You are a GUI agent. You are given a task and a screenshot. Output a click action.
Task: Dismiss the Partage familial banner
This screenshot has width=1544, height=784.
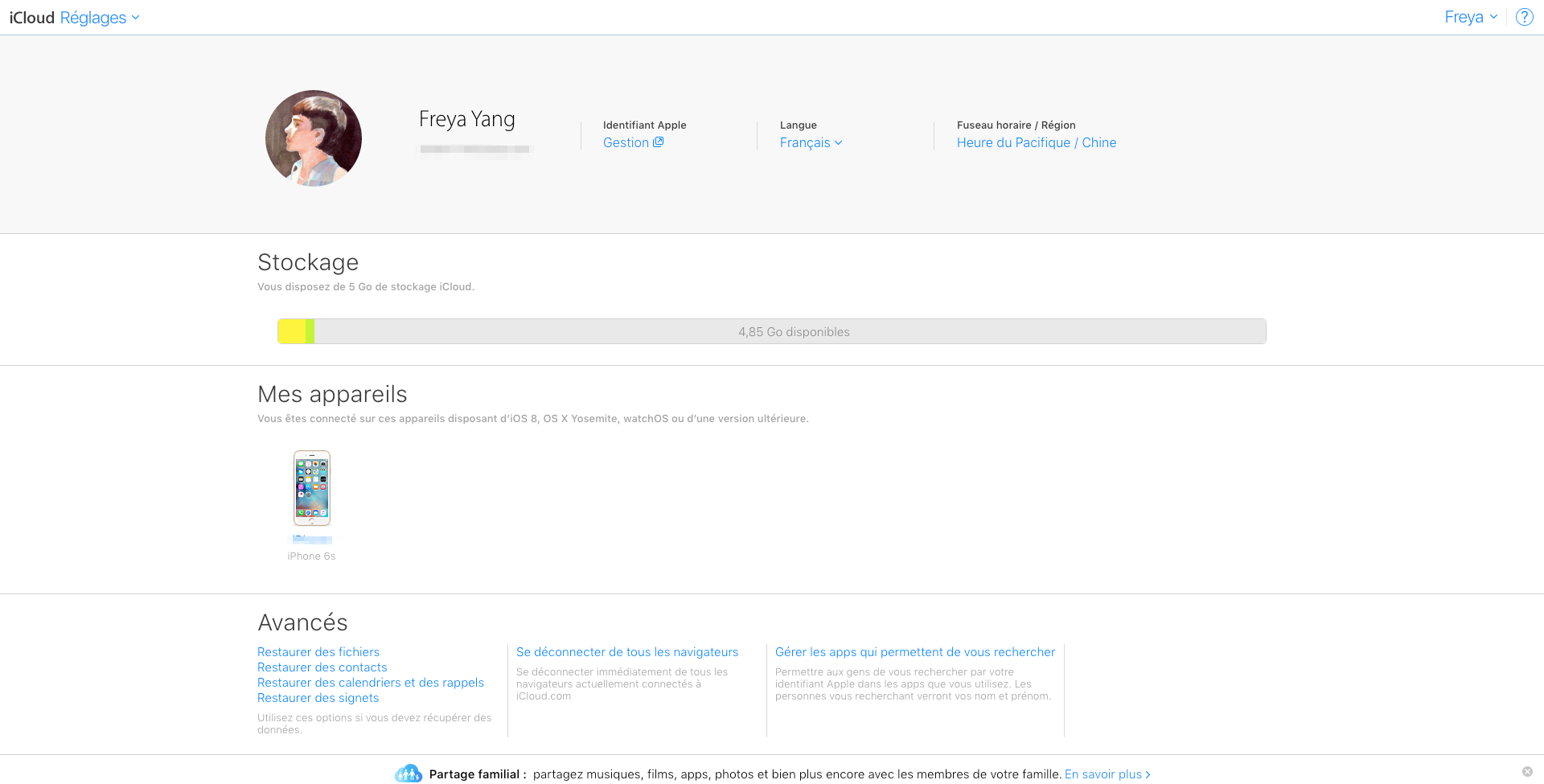coord(1527,772)
